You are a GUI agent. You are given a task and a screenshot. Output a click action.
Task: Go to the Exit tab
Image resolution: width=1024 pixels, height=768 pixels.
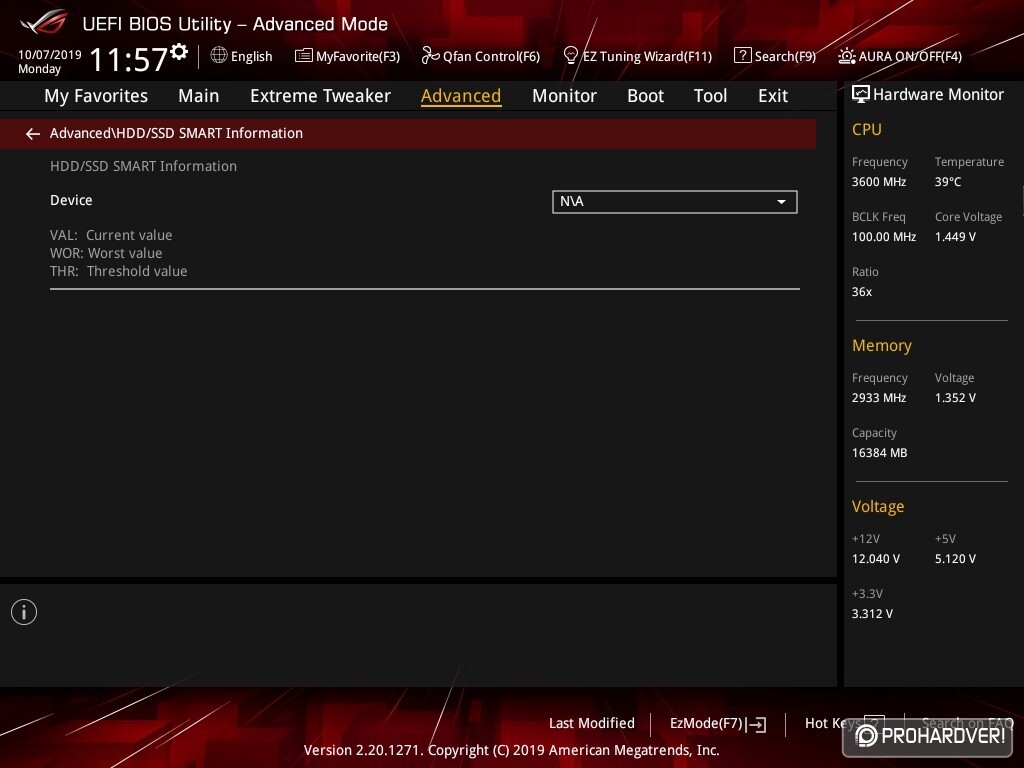(x=773, y=96)
